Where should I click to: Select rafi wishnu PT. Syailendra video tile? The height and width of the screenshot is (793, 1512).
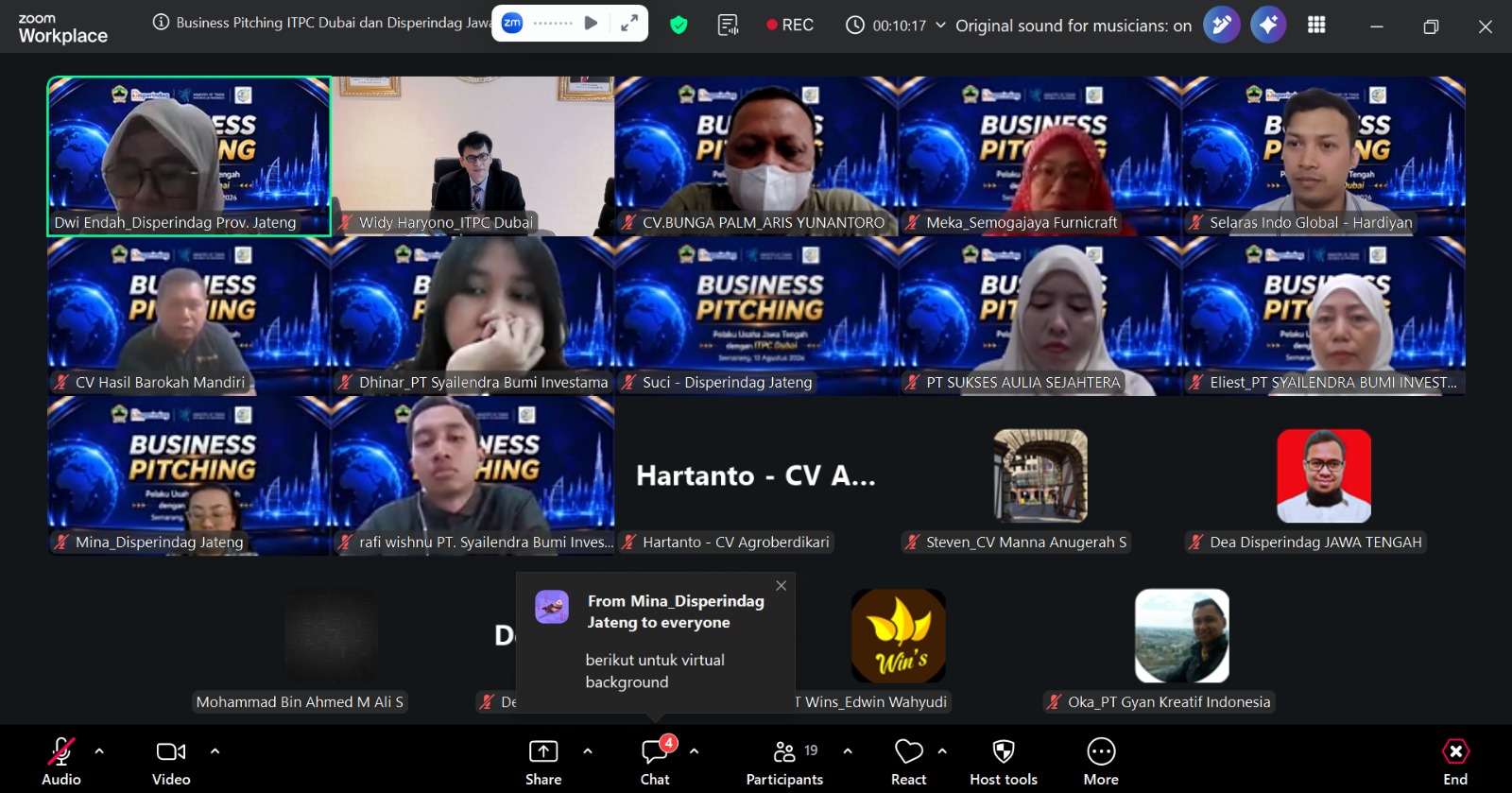472,475
